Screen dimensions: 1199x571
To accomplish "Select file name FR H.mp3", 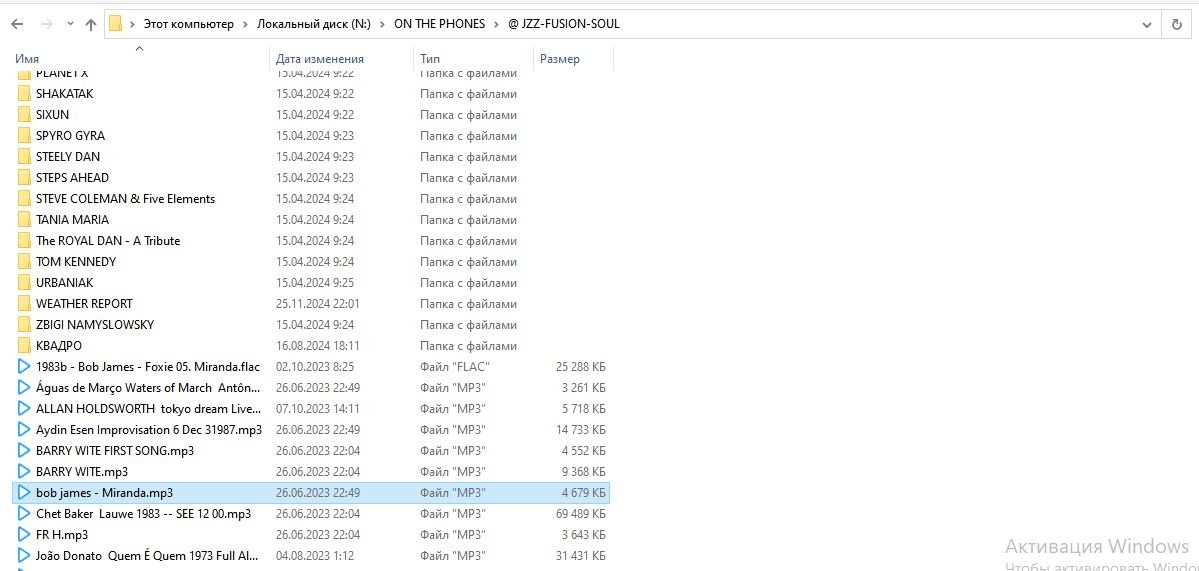I will click(62, 534).
